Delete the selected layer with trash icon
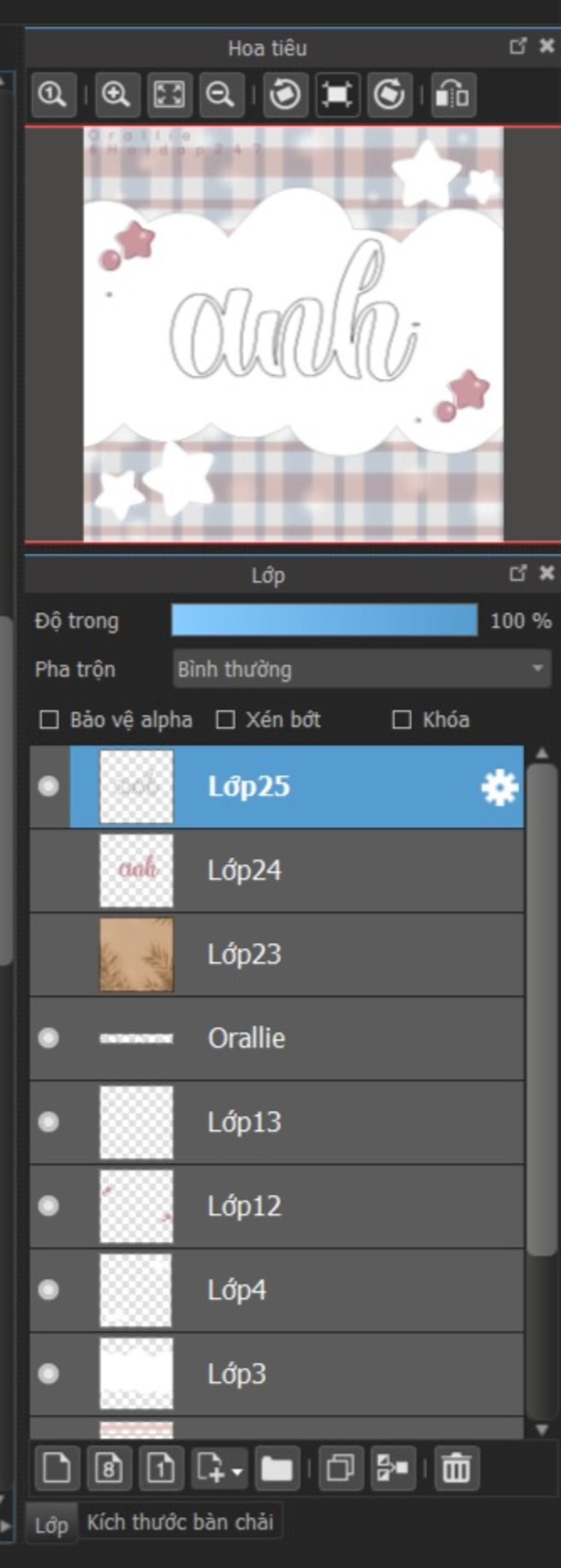The image size is (561, 1568). (x=456, y=1468)
